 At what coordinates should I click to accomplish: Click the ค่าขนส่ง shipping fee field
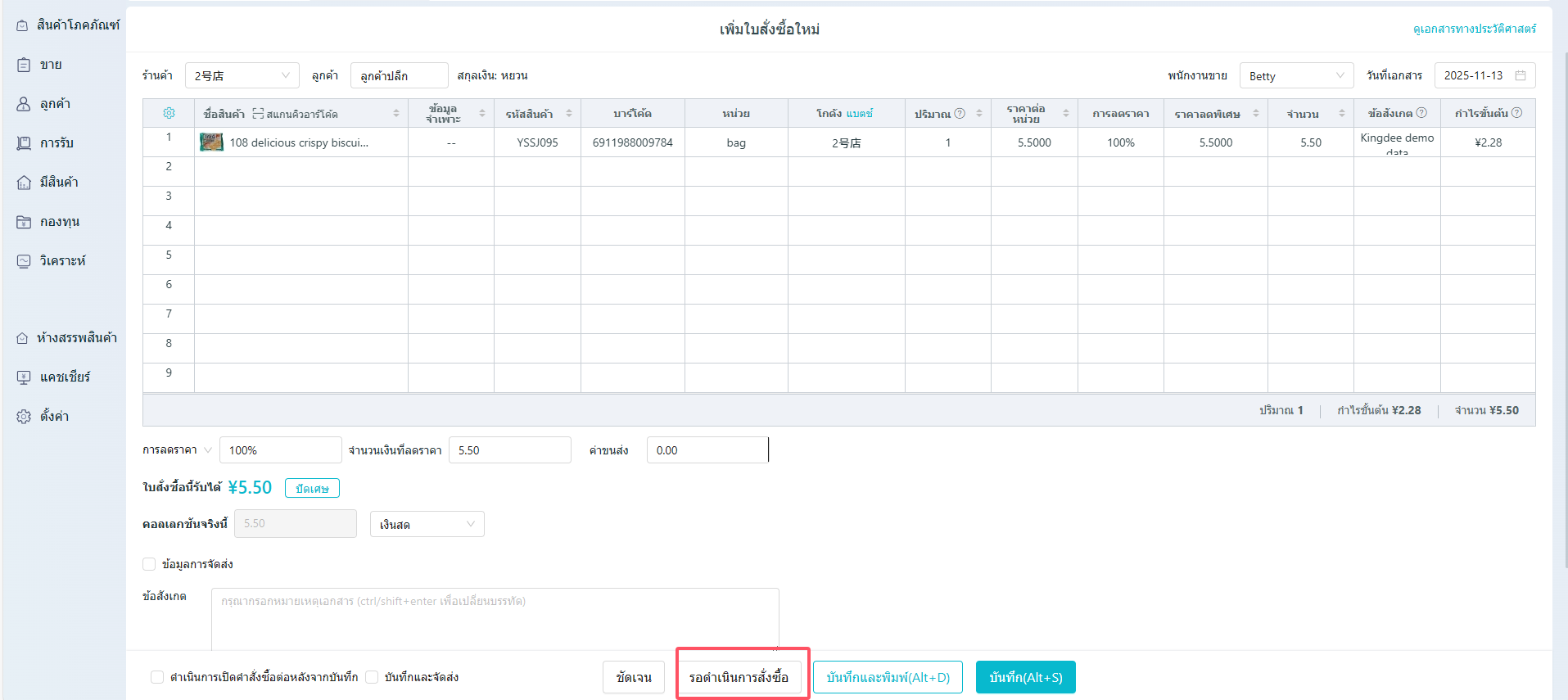click(707, 450)
